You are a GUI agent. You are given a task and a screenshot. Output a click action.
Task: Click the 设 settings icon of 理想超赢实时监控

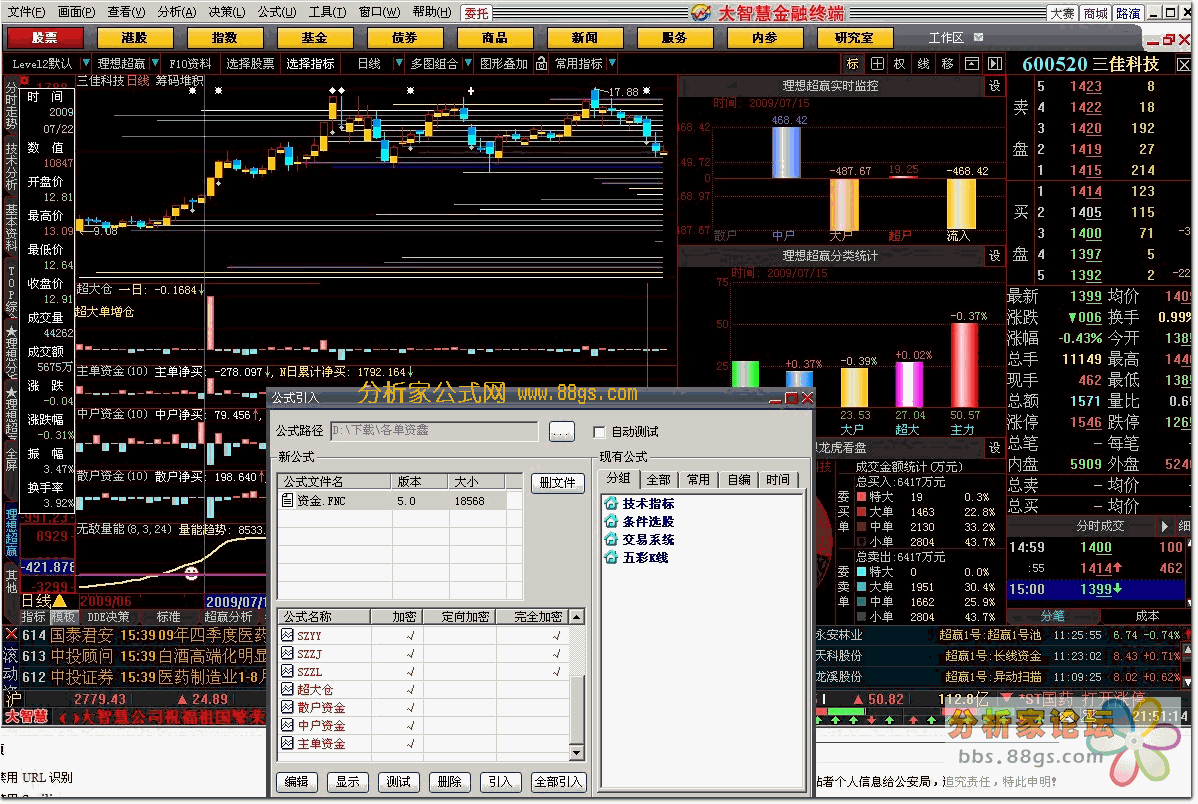click(x=995, y=86)
